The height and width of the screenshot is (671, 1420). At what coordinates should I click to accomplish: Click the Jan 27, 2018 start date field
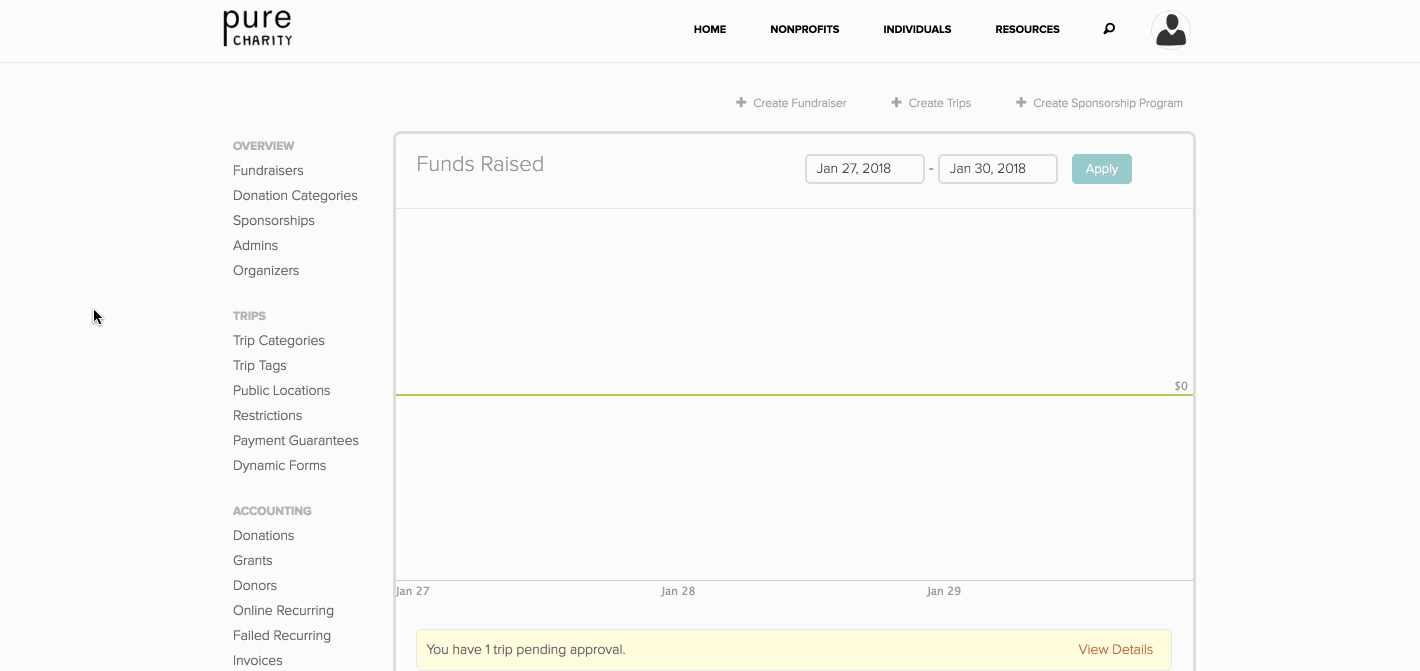(865, 169)
